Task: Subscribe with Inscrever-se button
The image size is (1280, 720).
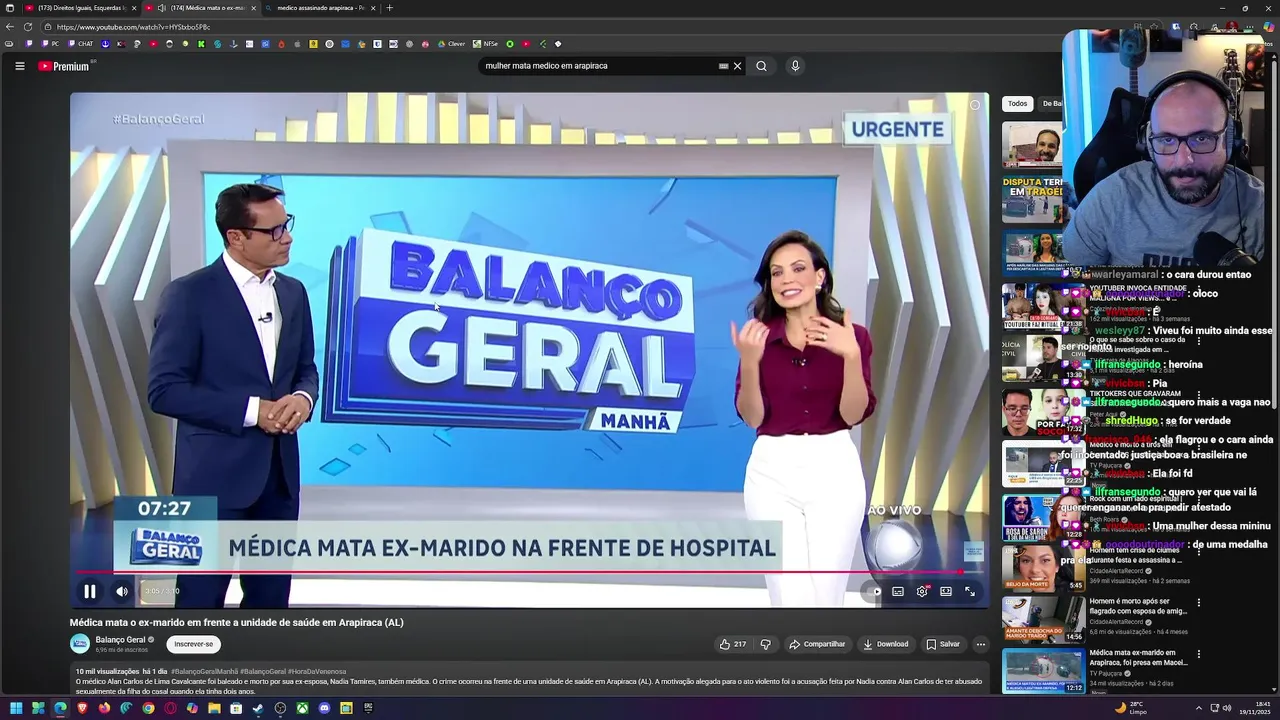Action: click(194, 644)
